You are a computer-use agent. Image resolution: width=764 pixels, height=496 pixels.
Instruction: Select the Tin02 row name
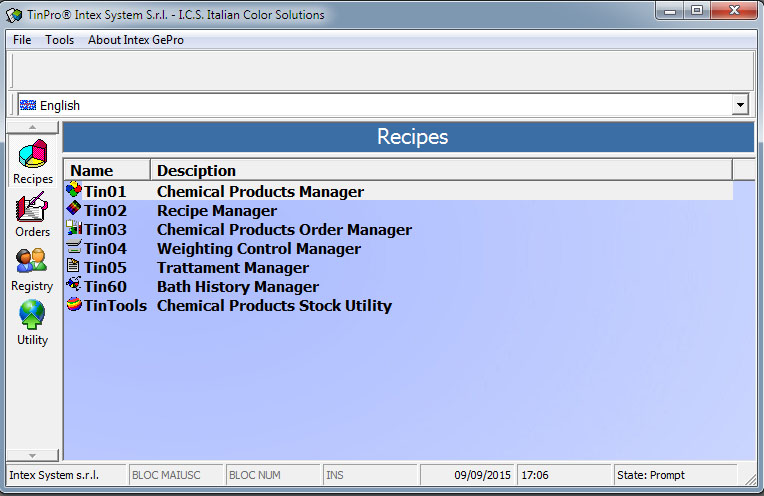click(105, 210)
